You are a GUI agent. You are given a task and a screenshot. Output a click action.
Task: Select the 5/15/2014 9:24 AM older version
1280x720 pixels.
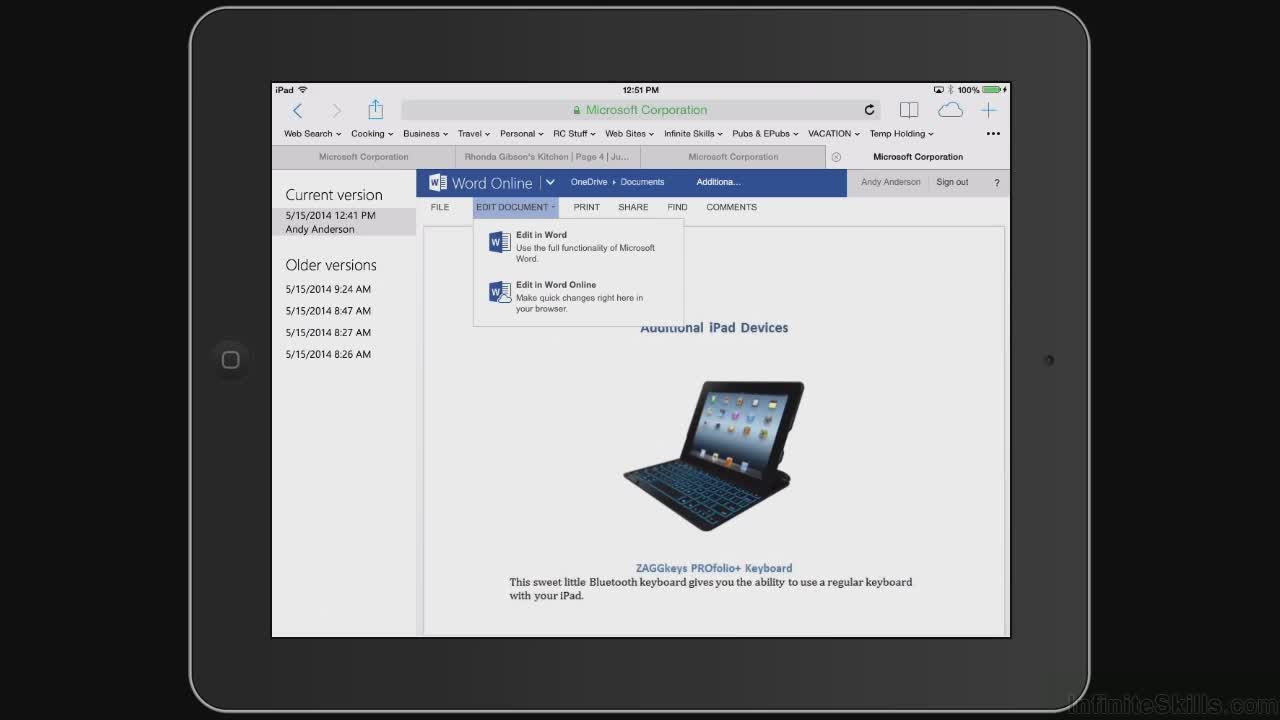point(328,289)
